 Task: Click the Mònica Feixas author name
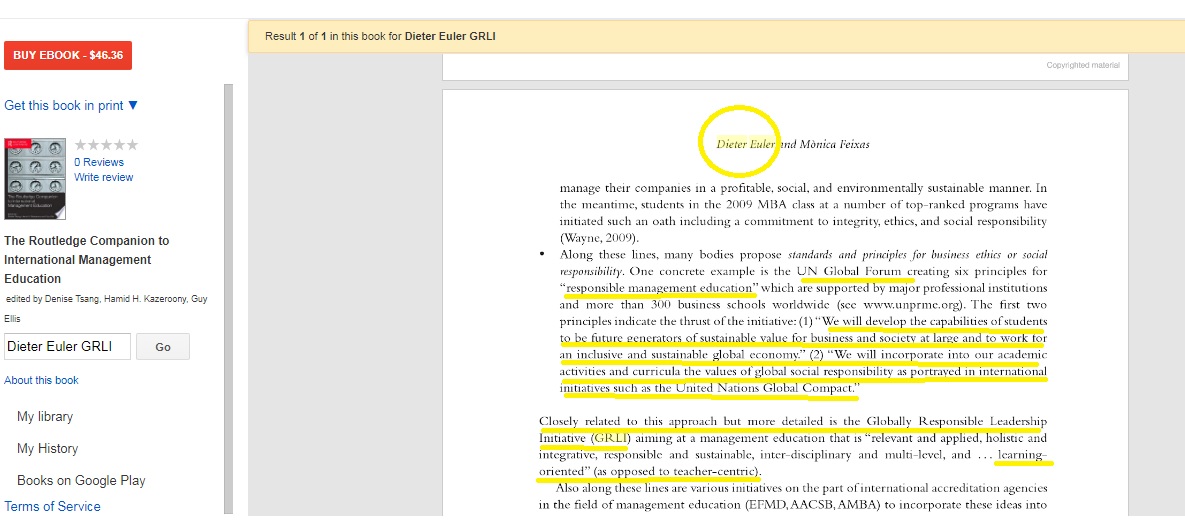coord(835,144)
